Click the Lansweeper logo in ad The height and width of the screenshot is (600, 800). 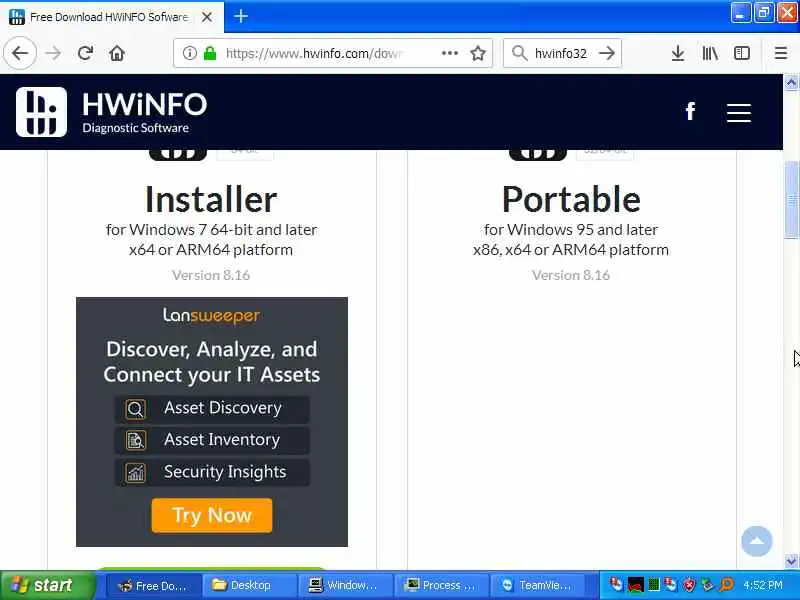(x=211, y=316)
